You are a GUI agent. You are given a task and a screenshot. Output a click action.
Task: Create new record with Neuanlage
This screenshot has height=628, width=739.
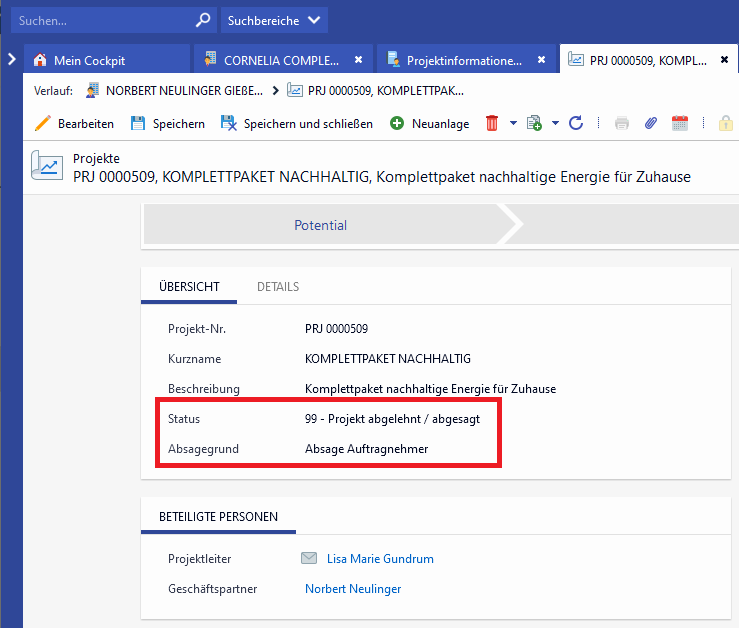click(x=429, y=124)
